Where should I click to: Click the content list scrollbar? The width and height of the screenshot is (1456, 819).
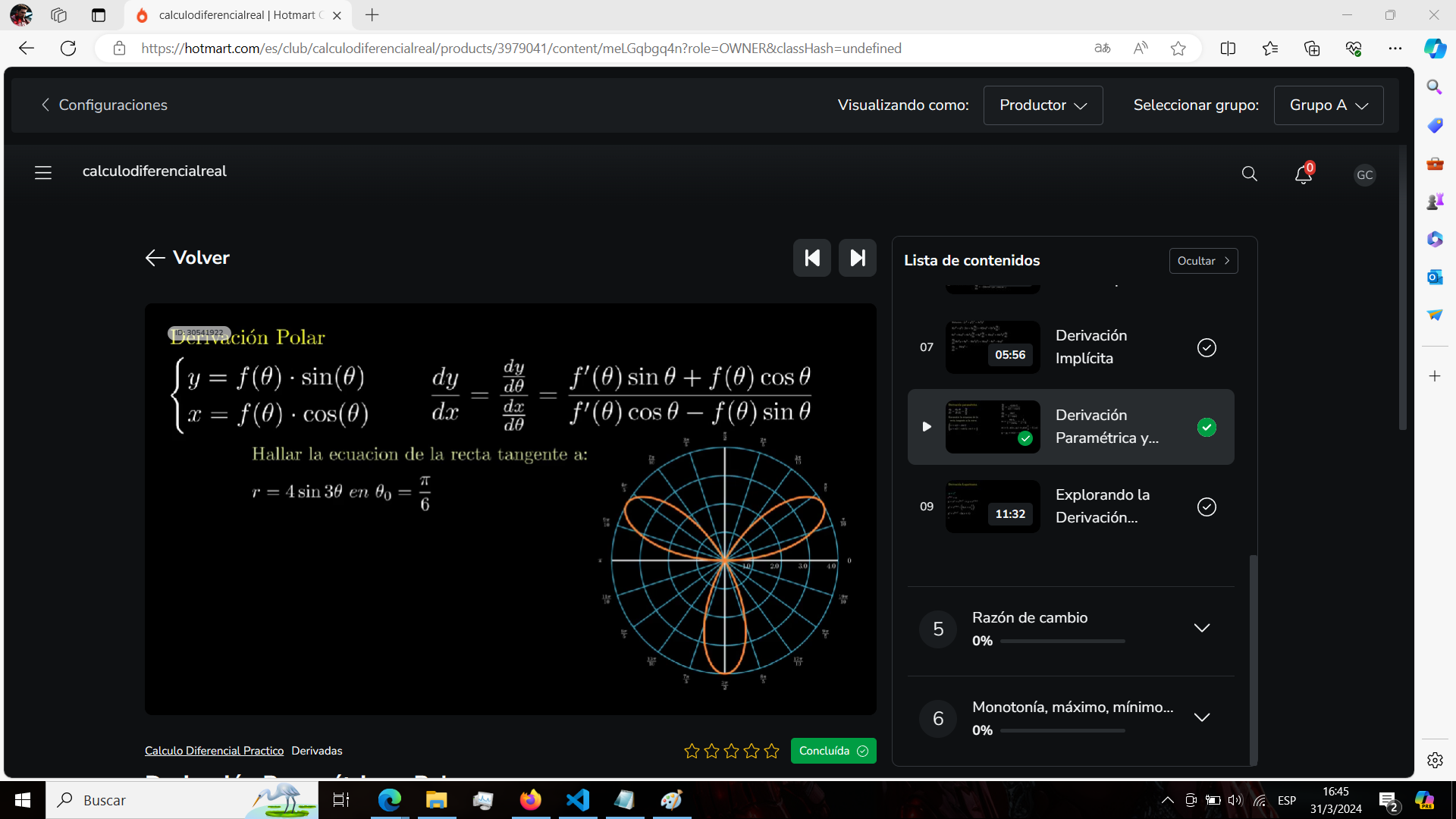1254,660
